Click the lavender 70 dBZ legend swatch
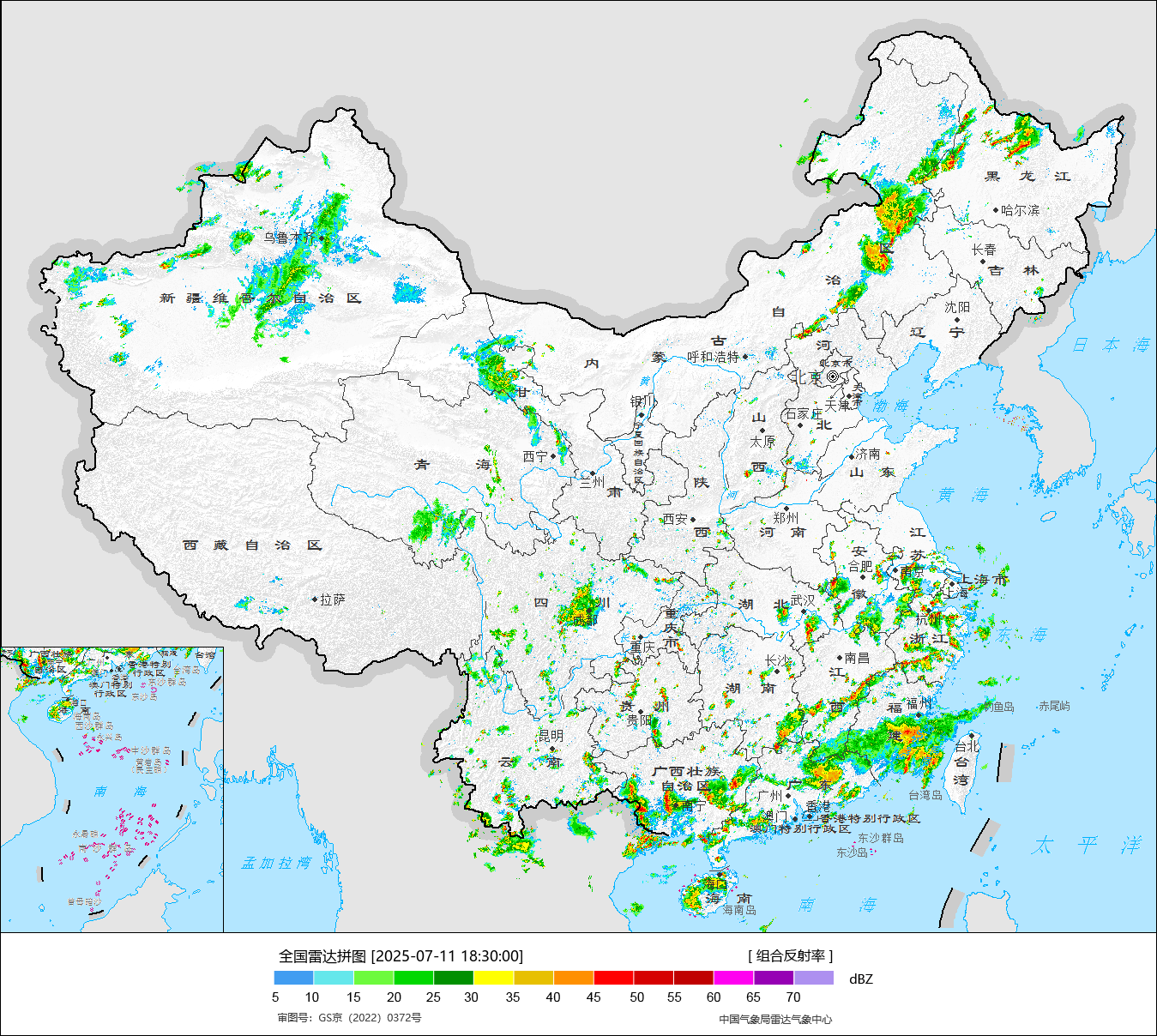 coord(813,978)
